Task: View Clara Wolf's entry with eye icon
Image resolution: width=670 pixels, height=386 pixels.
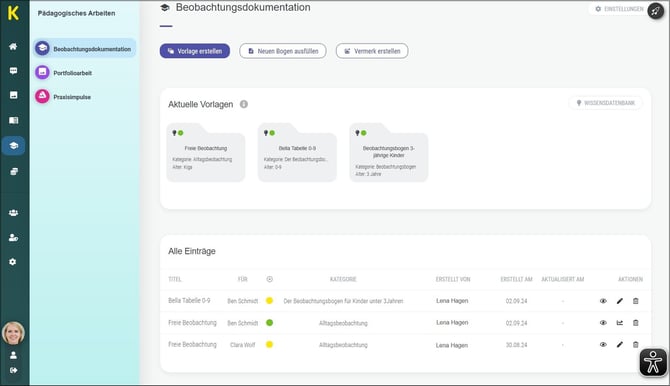Action: 603,345
